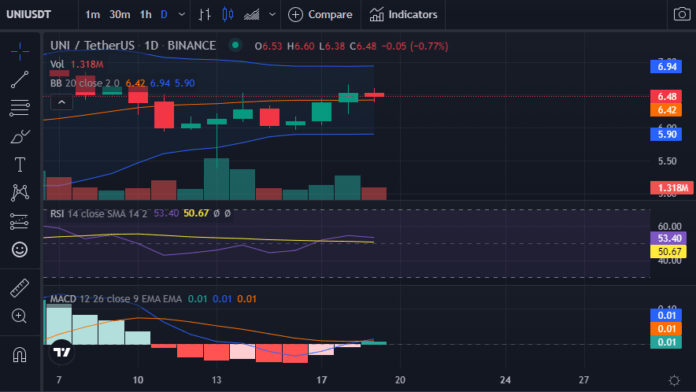
Task: Click the date 17 on time axis
Action: pyautogui.click(x=321, y=380)
